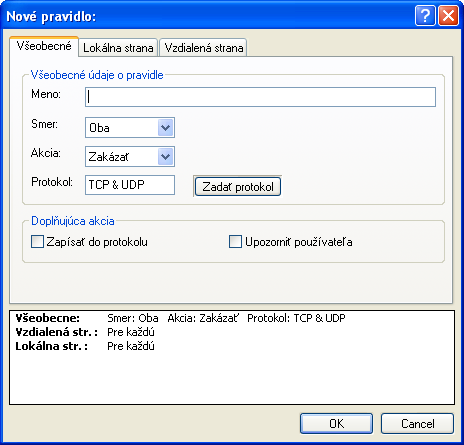Click the Vzdialená str. summary line
This screenshot has height=445, width=464.
tap(85, 332)
